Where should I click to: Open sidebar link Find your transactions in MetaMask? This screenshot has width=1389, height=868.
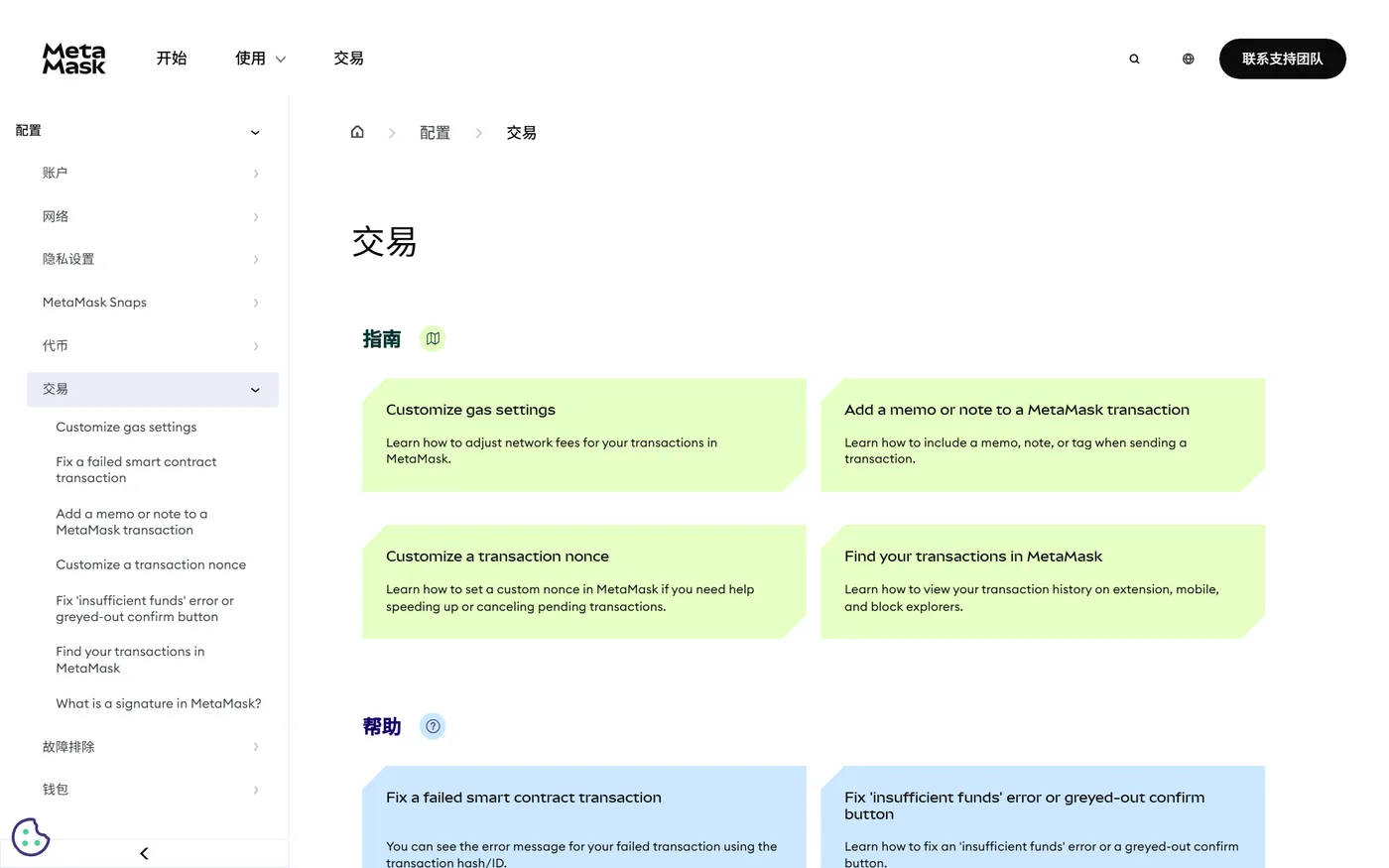[130, 660]
